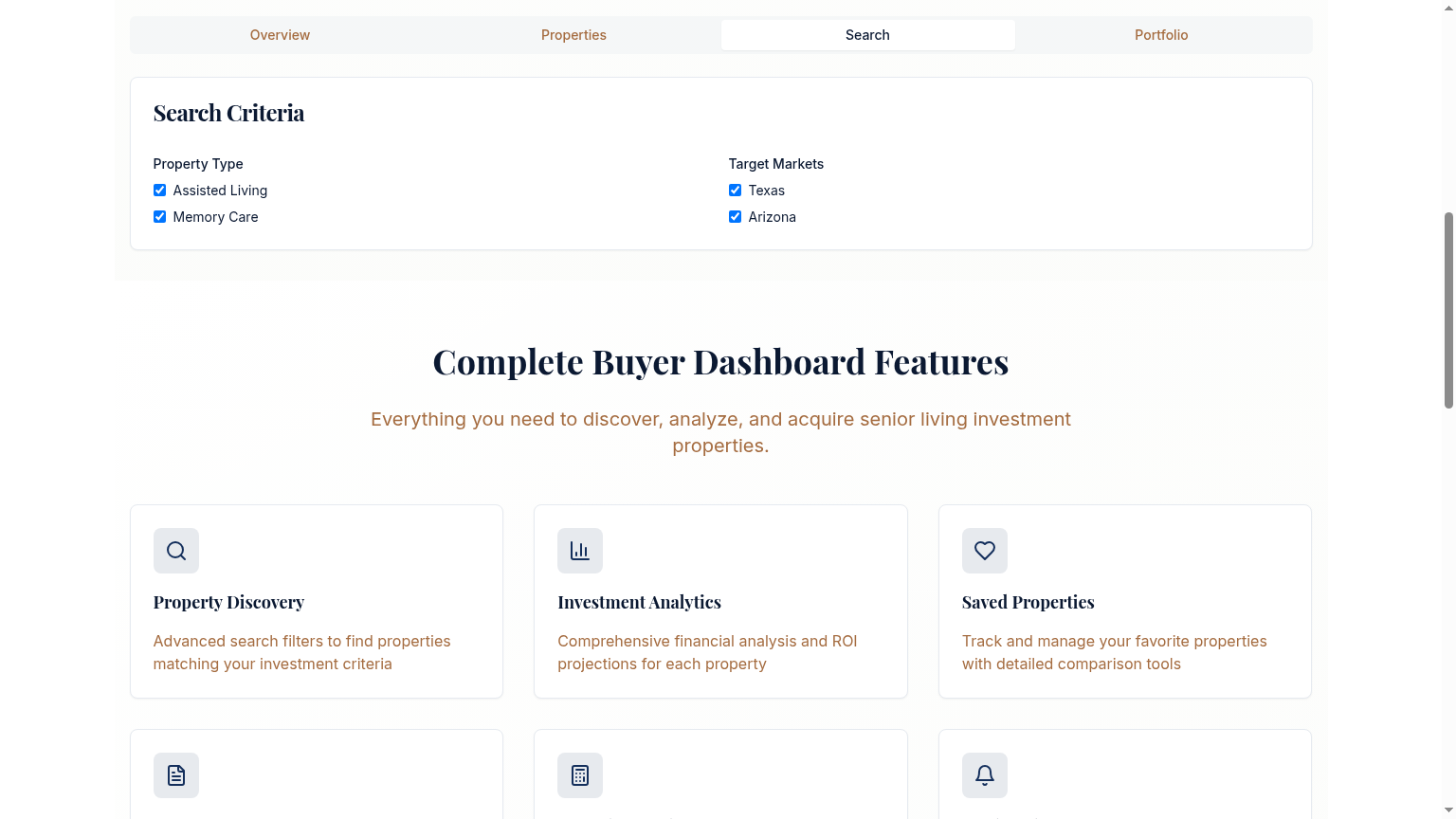Click the calculator icon in the feature card

tap(580, 775)
